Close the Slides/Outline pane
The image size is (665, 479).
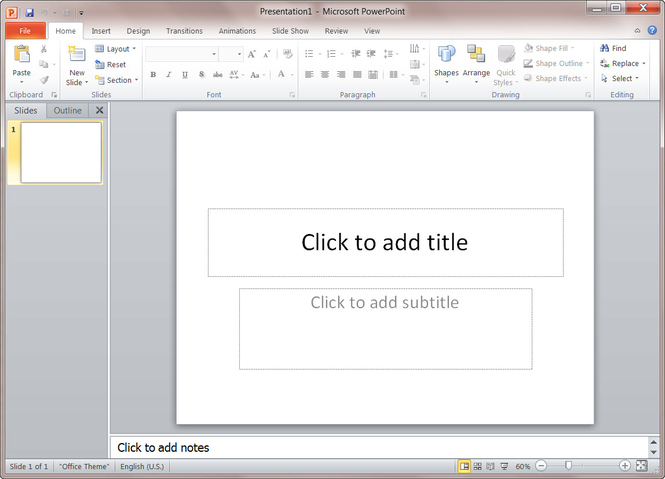[x=99, y=110]
